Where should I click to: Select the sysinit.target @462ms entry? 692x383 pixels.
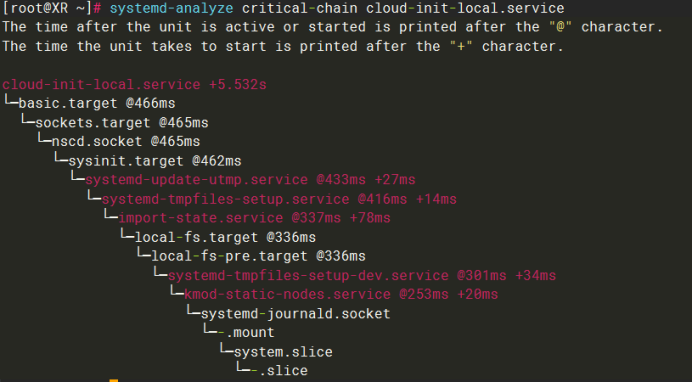coord(155,161)
